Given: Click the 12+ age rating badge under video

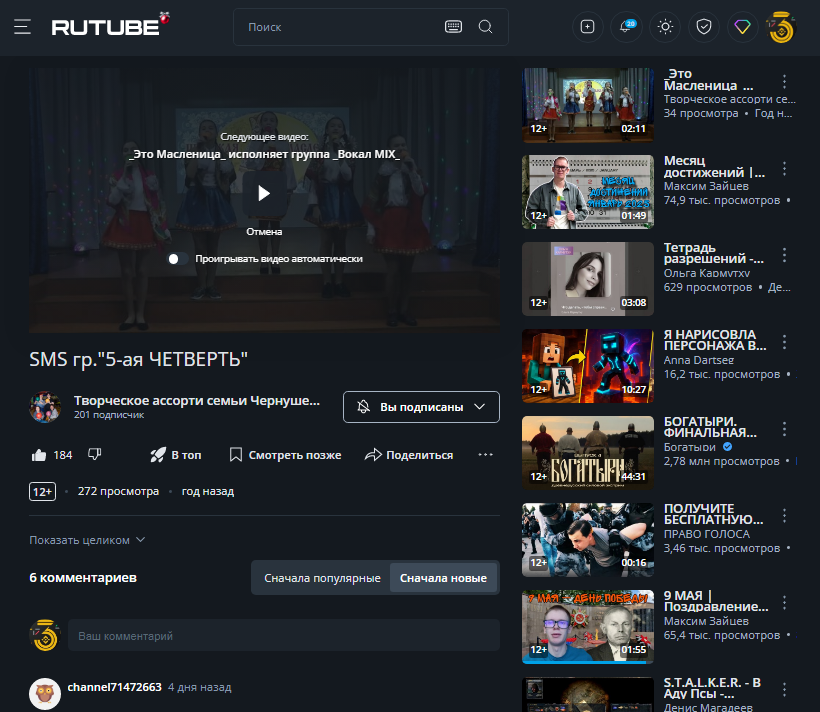Looking at the screenshot, I should pyautogui.click(x=42, y=492).
